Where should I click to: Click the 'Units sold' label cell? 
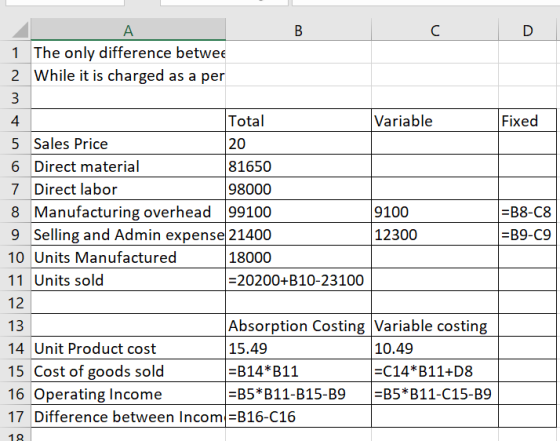pyautogui.click(x=128, y=280)
